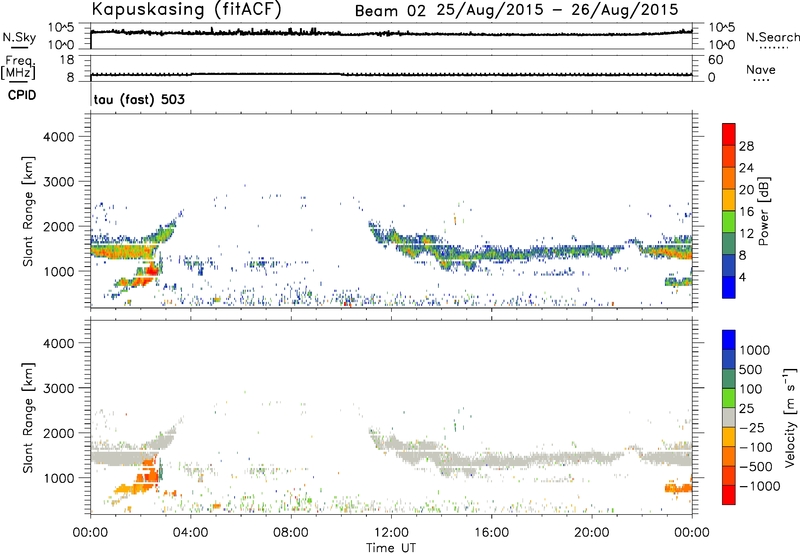The image size is (800, 554).
Task: Click the 'Slant Range [km]' label of the velocity panel
Action: [x=28, y=417]
